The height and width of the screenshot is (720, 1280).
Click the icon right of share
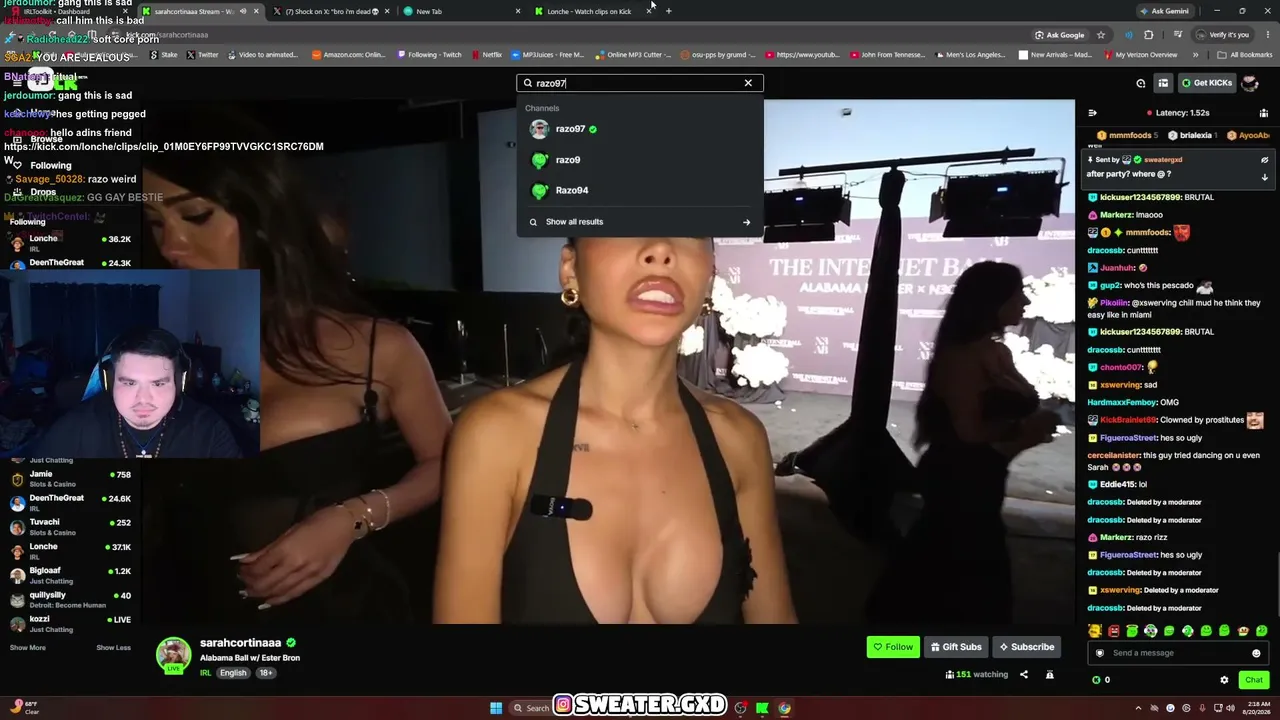tap(1049, 675)
